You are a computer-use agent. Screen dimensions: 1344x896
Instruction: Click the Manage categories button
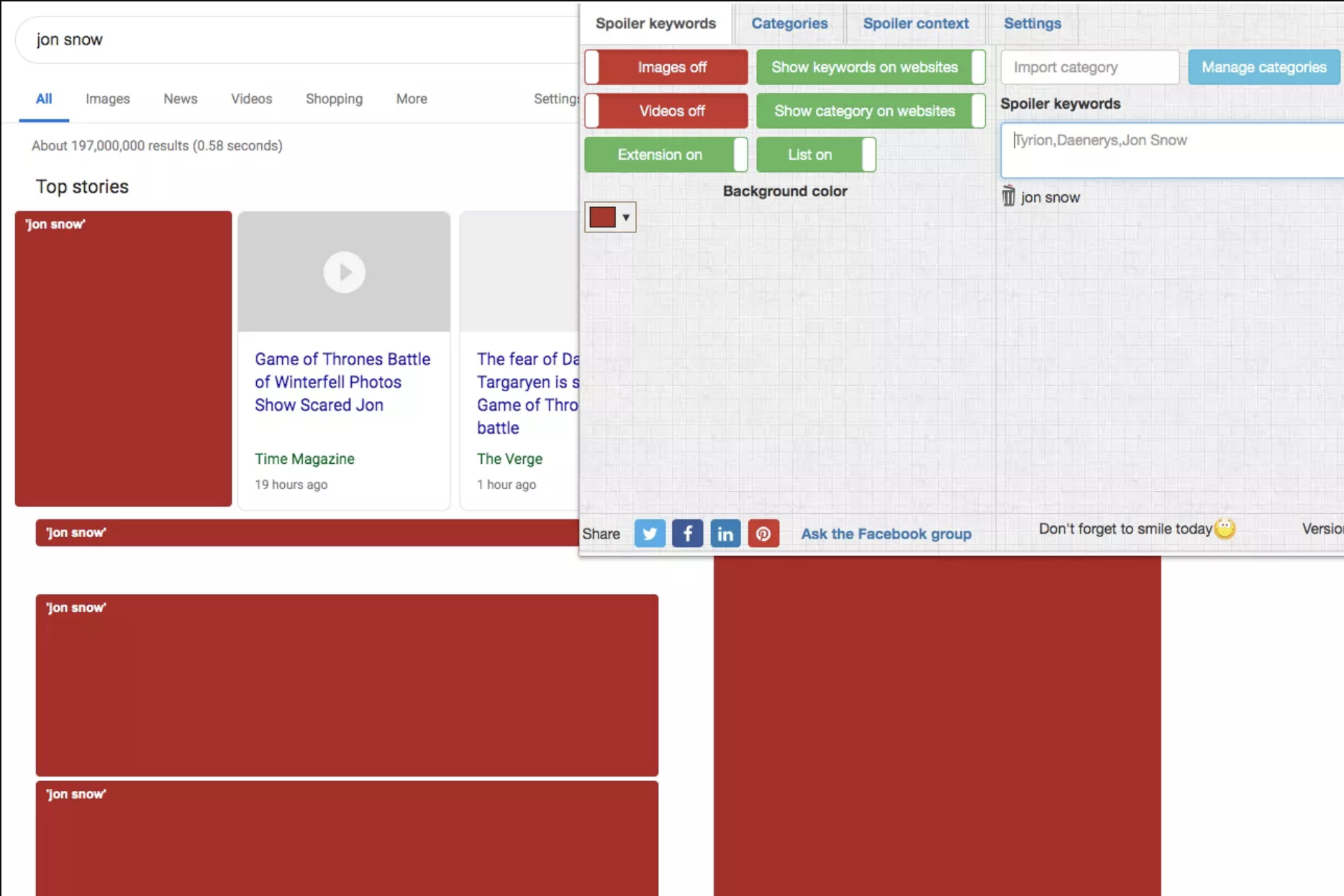click(x=1263, y=67)
